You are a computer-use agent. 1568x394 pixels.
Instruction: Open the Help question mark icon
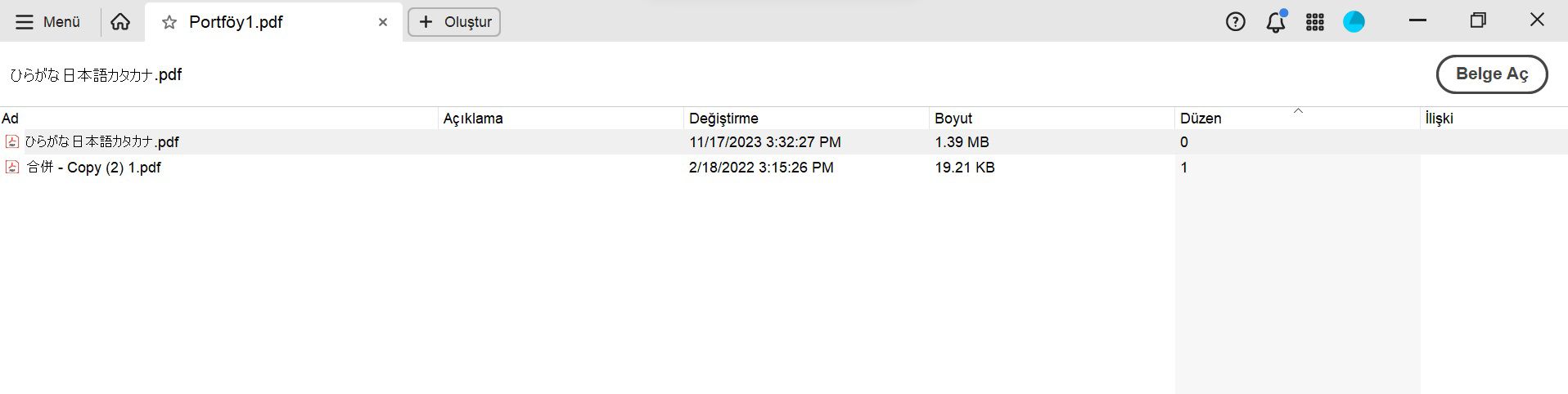pos(1235,22)
